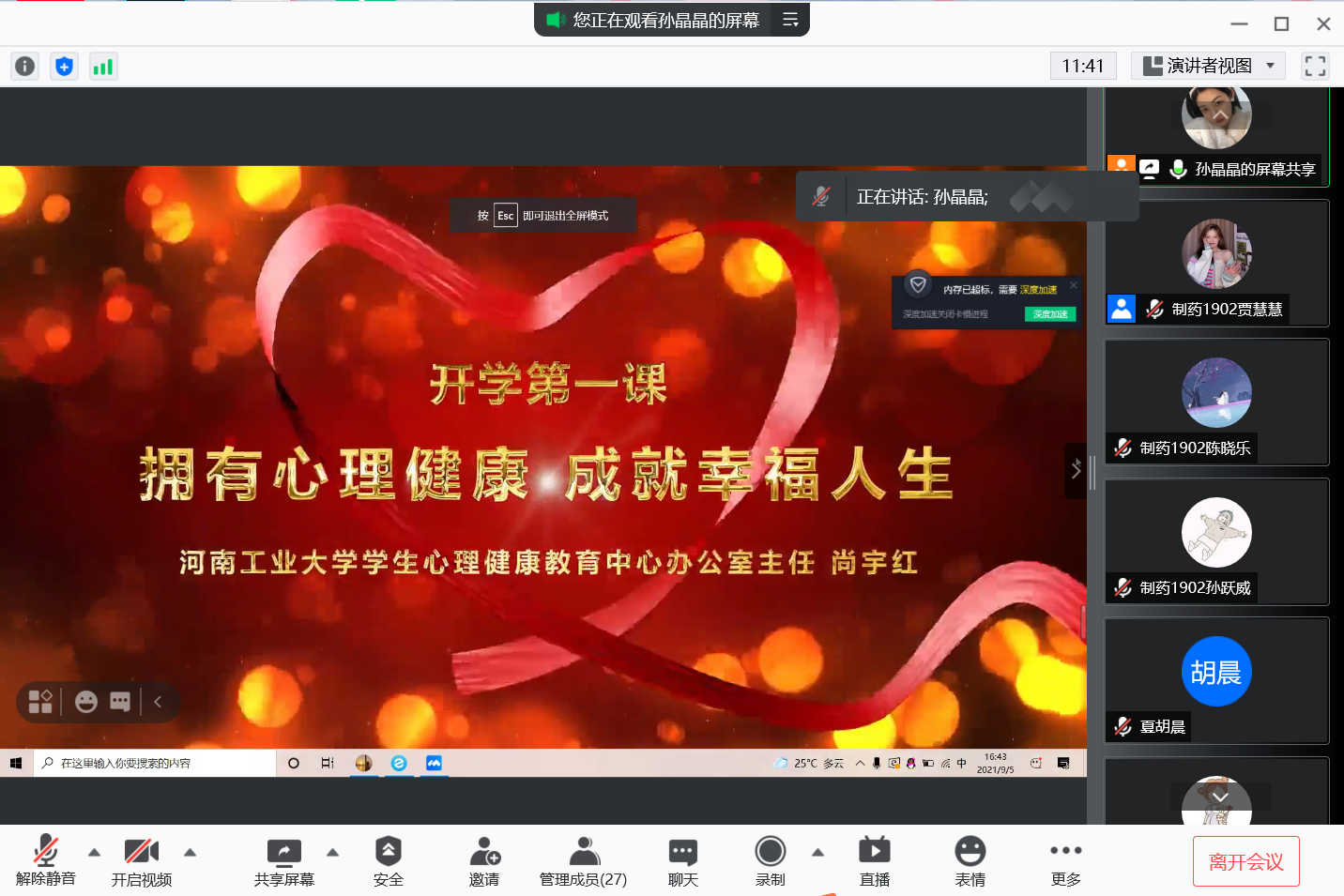Open the Reactions (表情) picker
This screenshot has width=1344, height=896.
tap(970, 861)
